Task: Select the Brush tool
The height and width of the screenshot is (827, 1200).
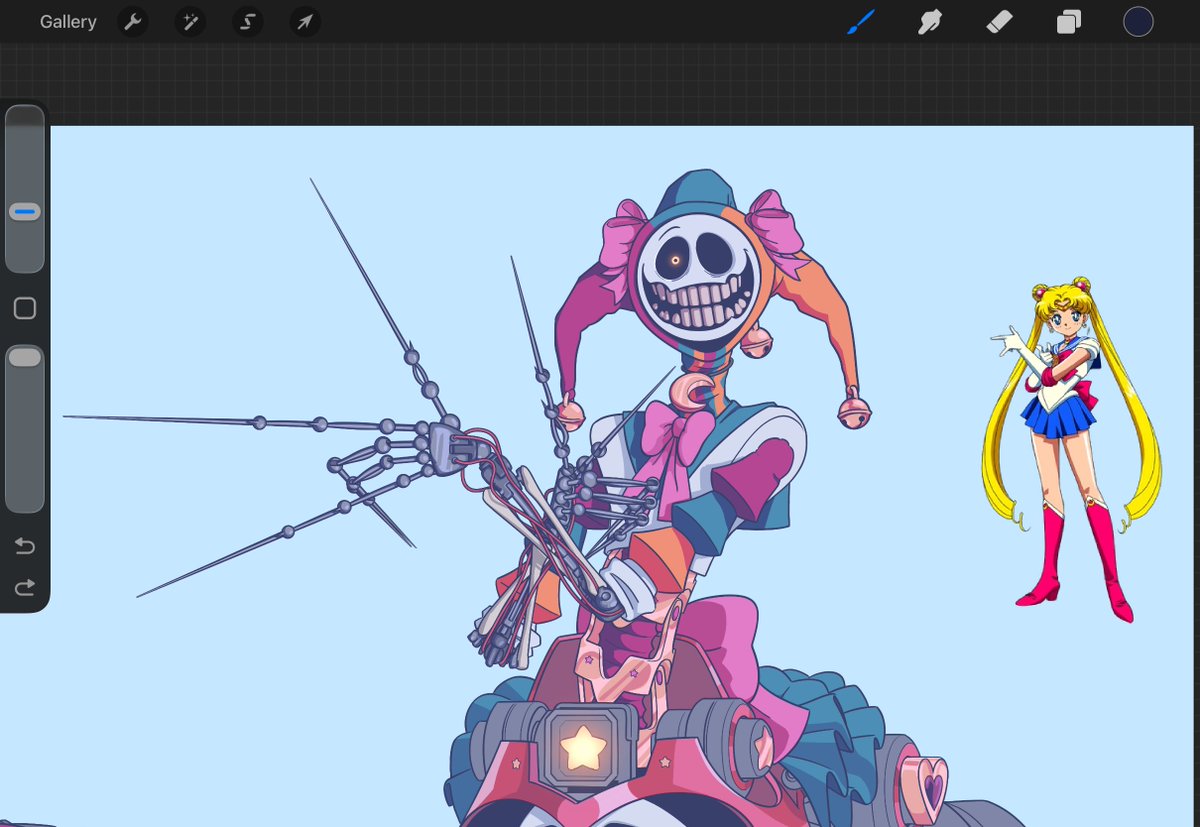Action: coord(861,21)
